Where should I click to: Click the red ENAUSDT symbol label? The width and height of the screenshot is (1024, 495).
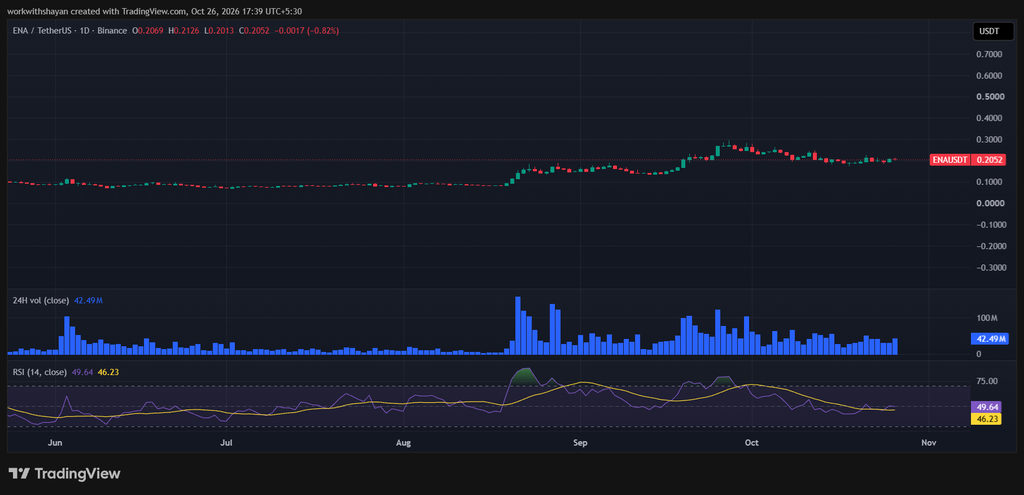[950, 159]
